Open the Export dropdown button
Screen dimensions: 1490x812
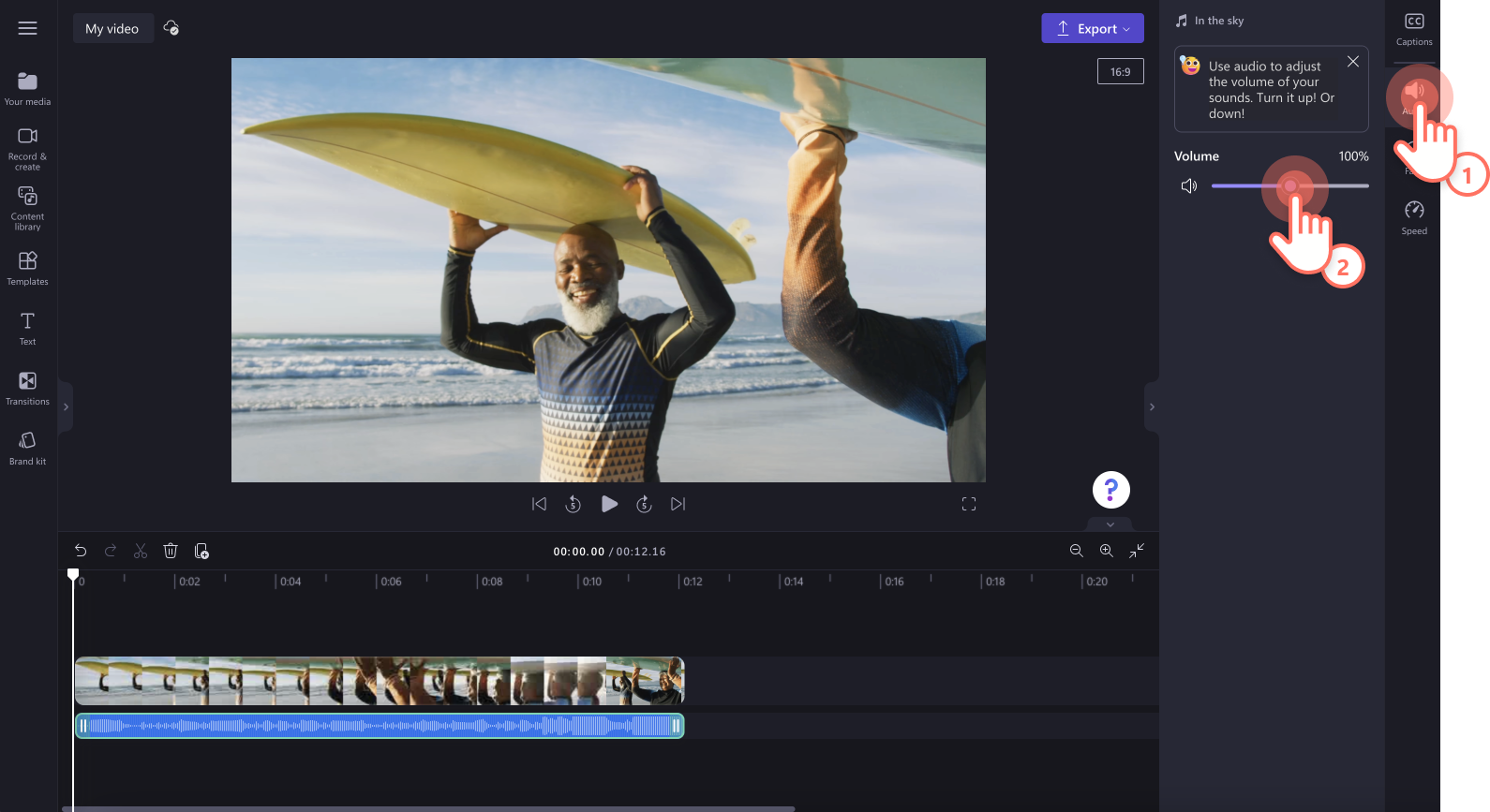(1093, 28)
